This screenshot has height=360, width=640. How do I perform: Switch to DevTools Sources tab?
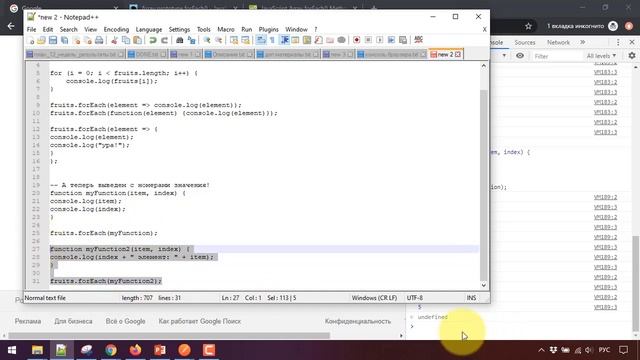tap(524, 42)
